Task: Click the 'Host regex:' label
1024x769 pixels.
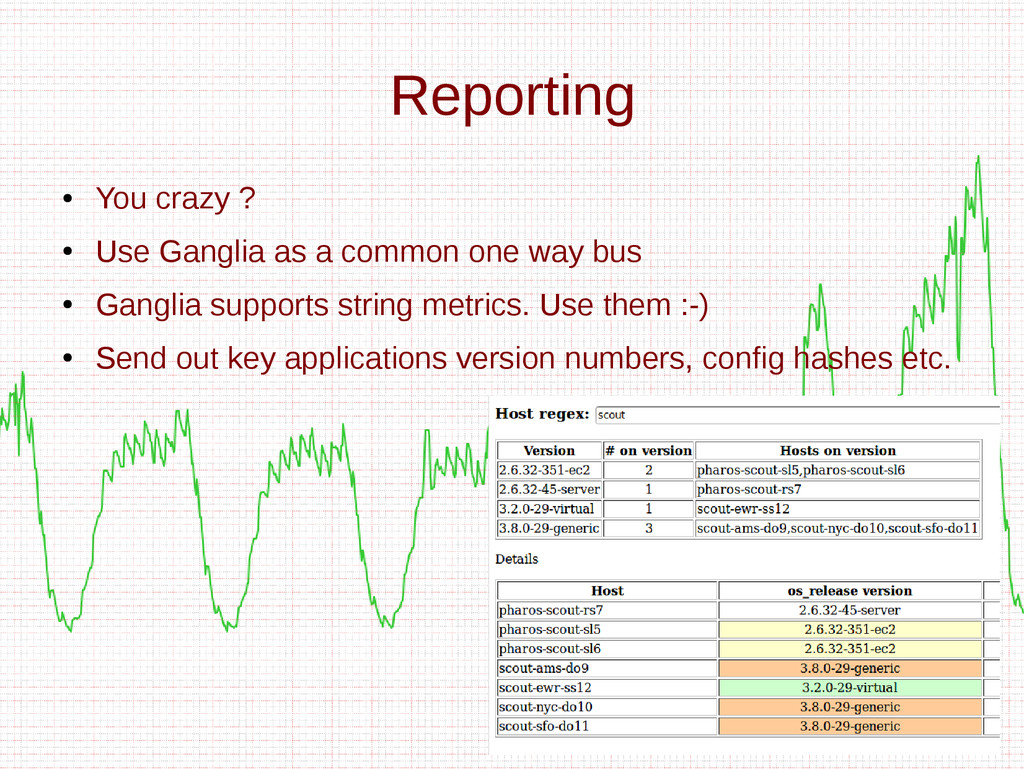Action: (x=542, y=414)
